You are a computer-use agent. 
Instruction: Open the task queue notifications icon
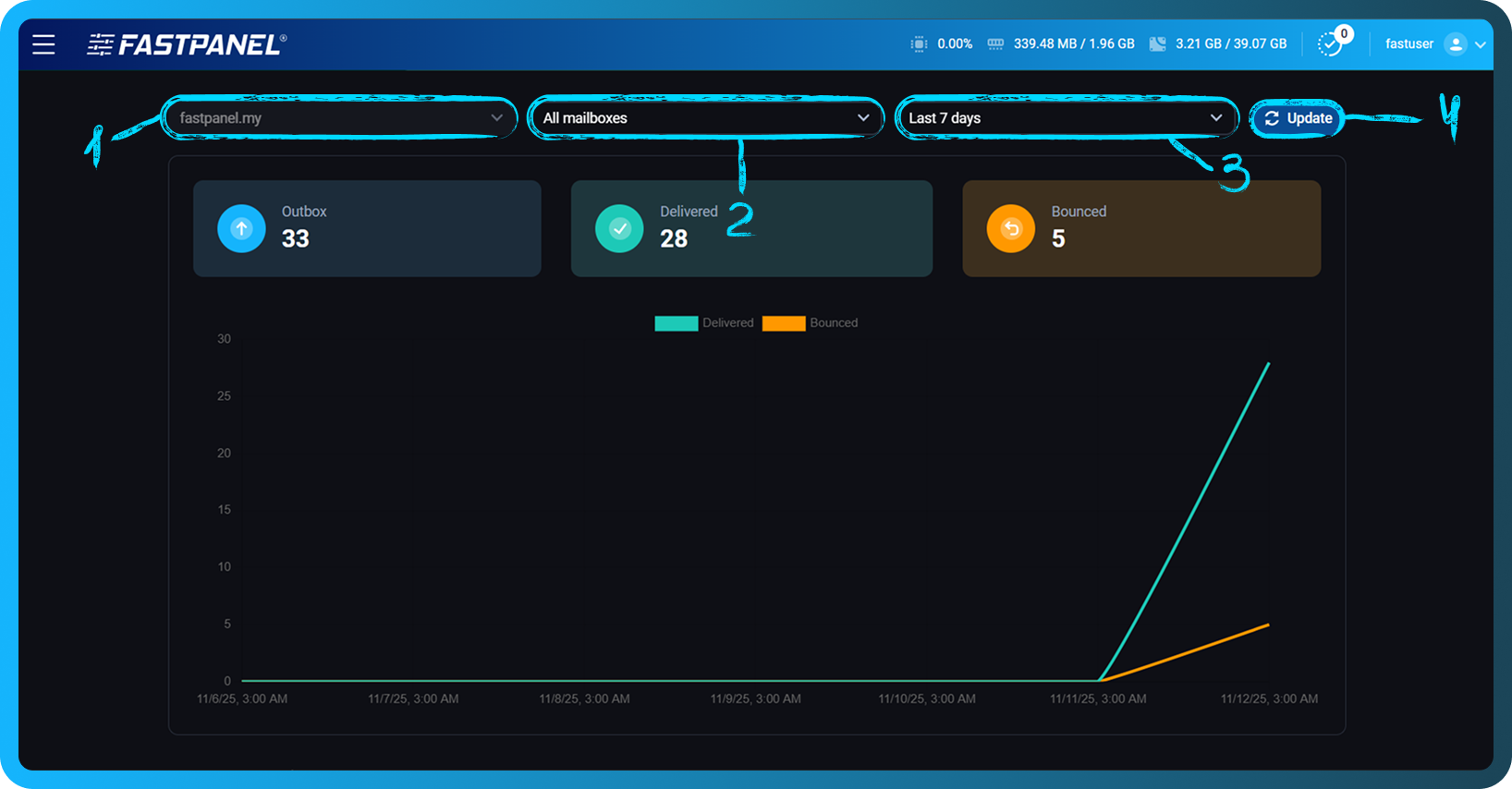tap(1330, 44)
